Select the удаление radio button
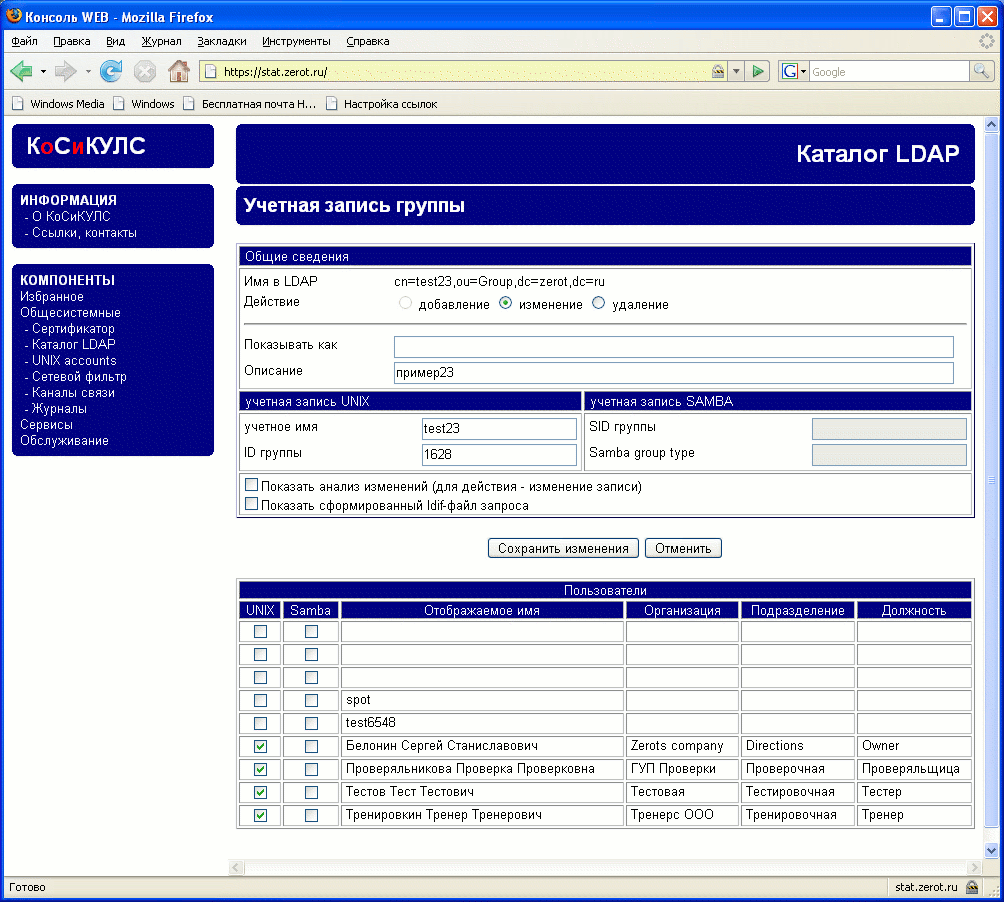1004x902 pixels. pos(599,303)
